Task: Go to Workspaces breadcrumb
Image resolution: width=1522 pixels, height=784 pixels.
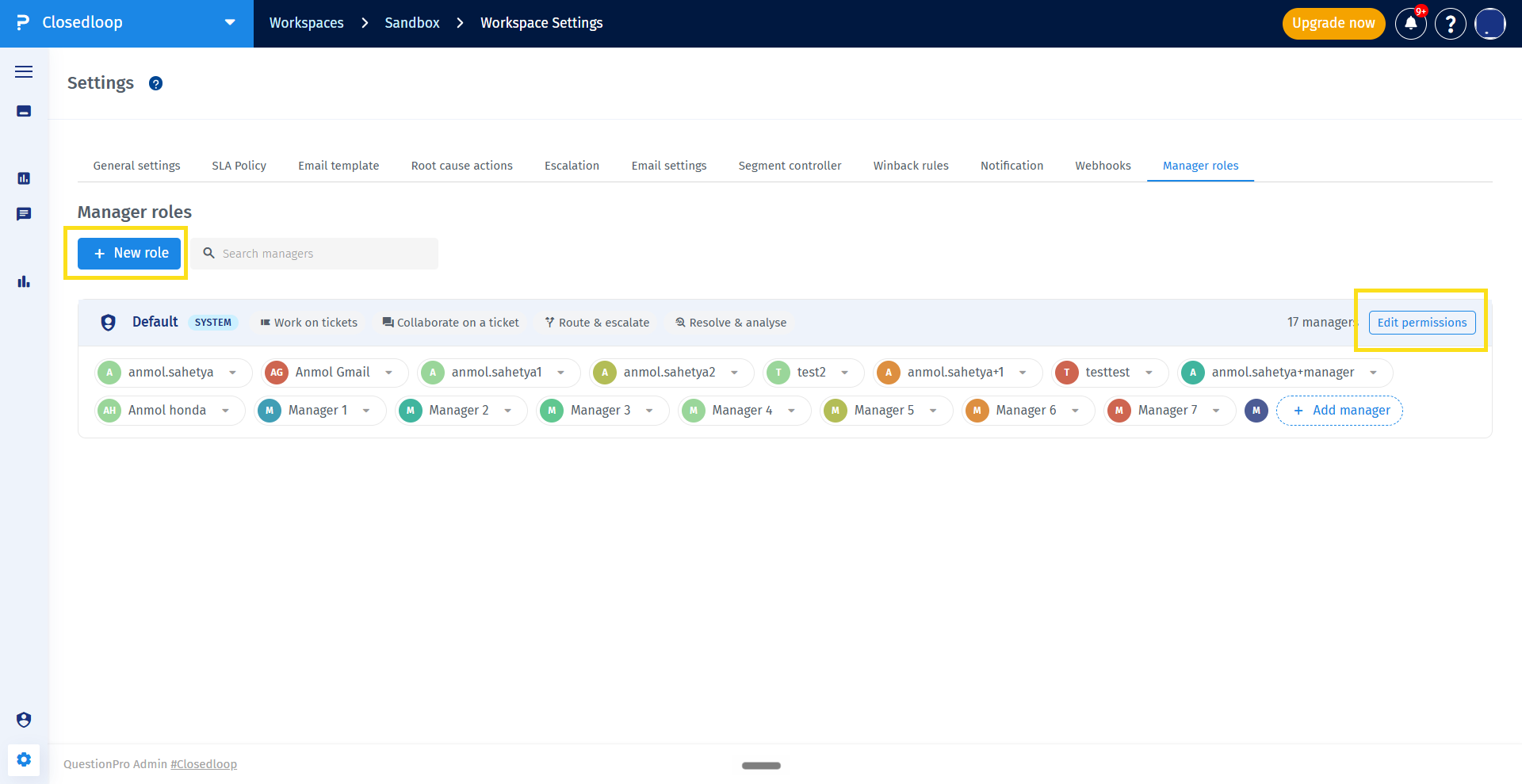Action: (x=307, y=23)
